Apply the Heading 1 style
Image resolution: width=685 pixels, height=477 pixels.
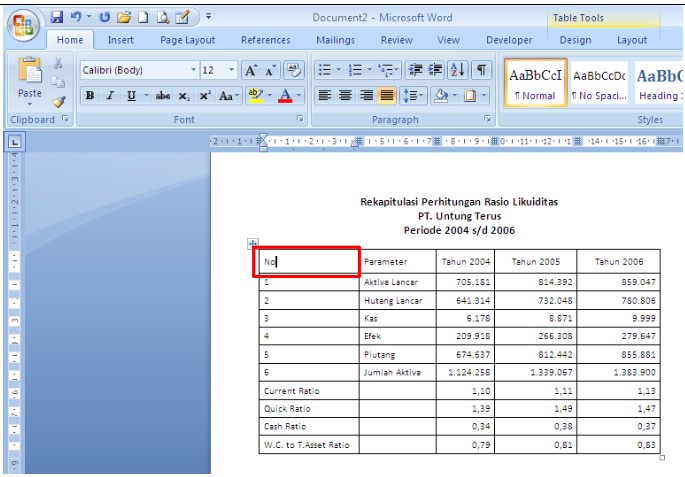click(658, 83)
